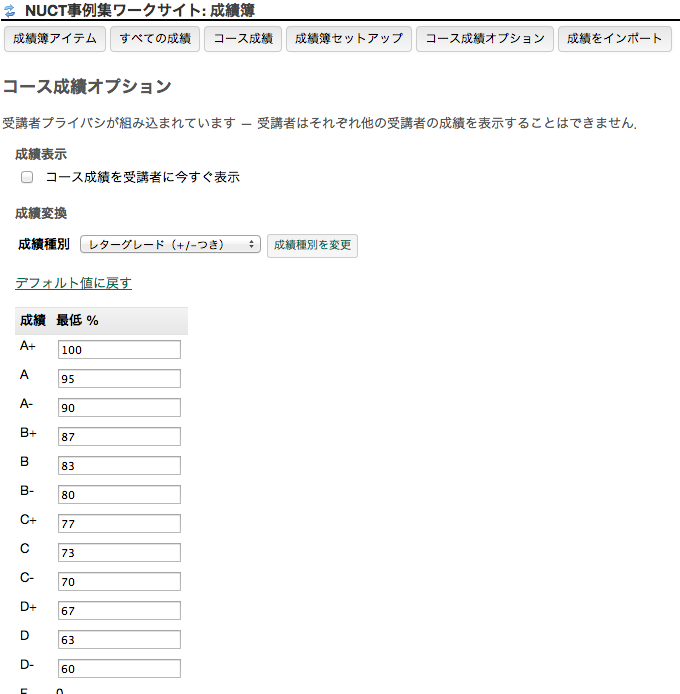This screenshot has height=694, width=680.
Task: Select the コース成績オプション tab
Action: point(484,39)
